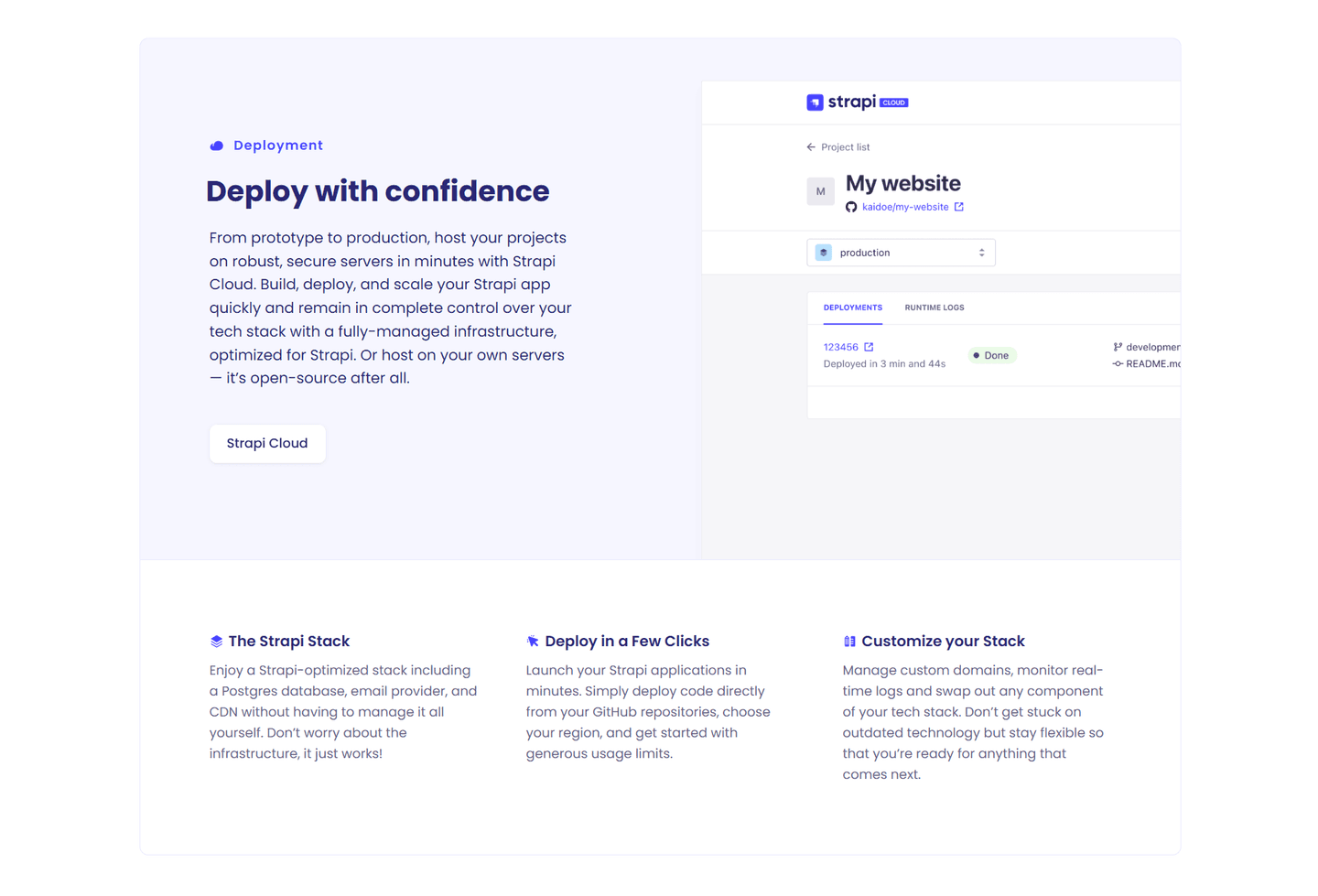Screen dimensions: 1318x896
Task: Go back via the Project list arrow
Action: [811, 147]
